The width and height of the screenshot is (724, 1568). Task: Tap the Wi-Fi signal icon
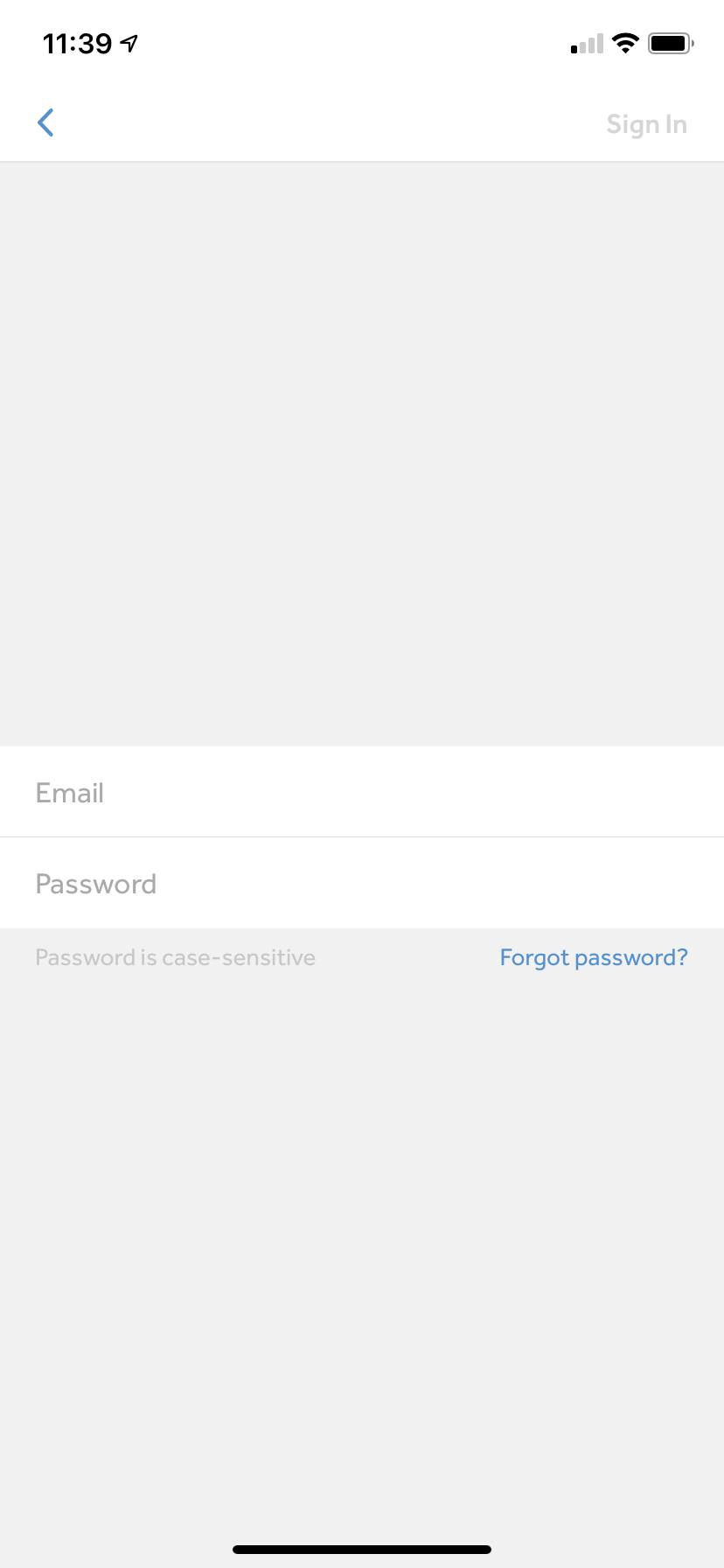[x=626, y=42]
